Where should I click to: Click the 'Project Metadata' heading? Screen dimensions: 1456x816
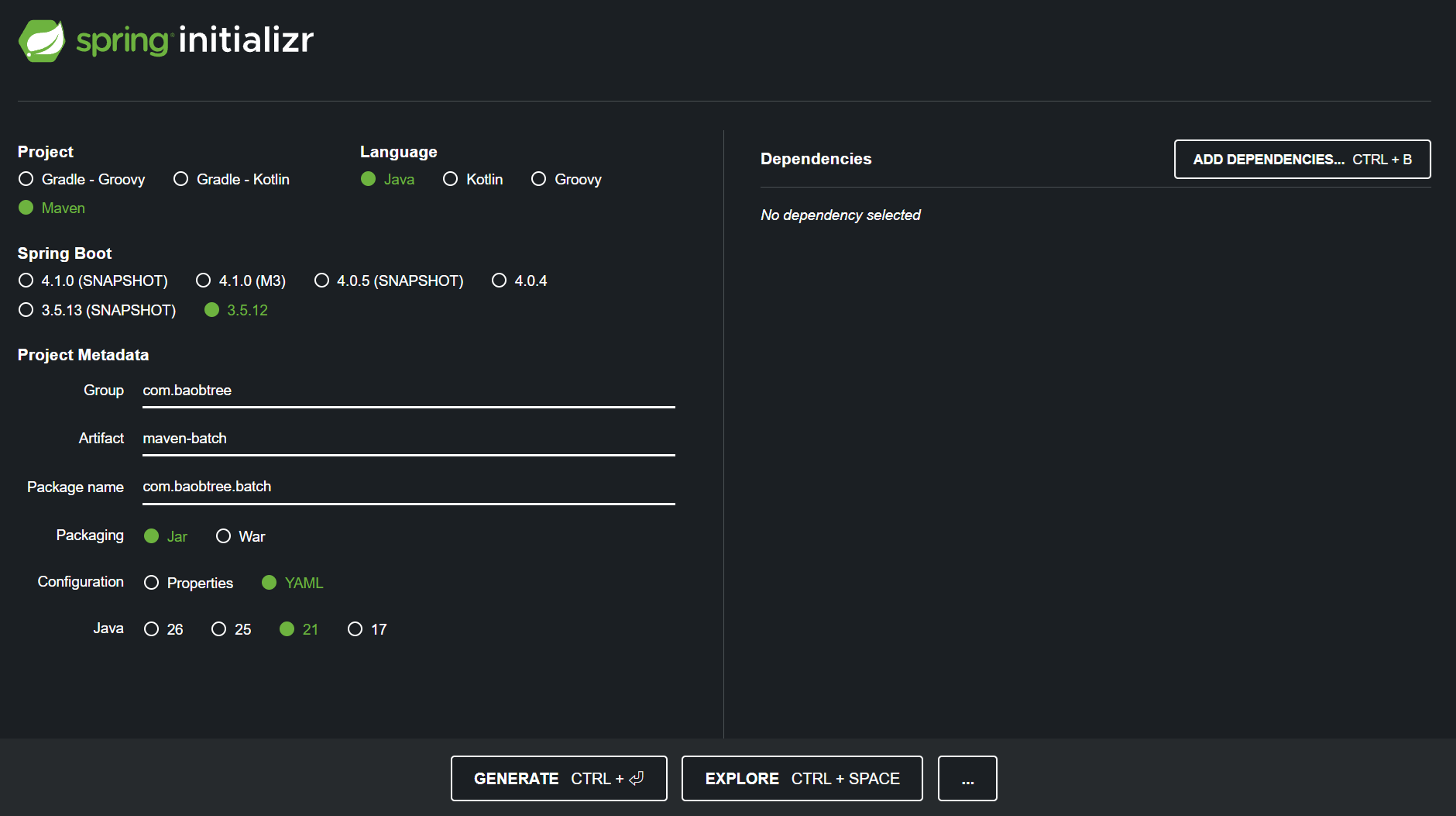[x=83, y=355]
